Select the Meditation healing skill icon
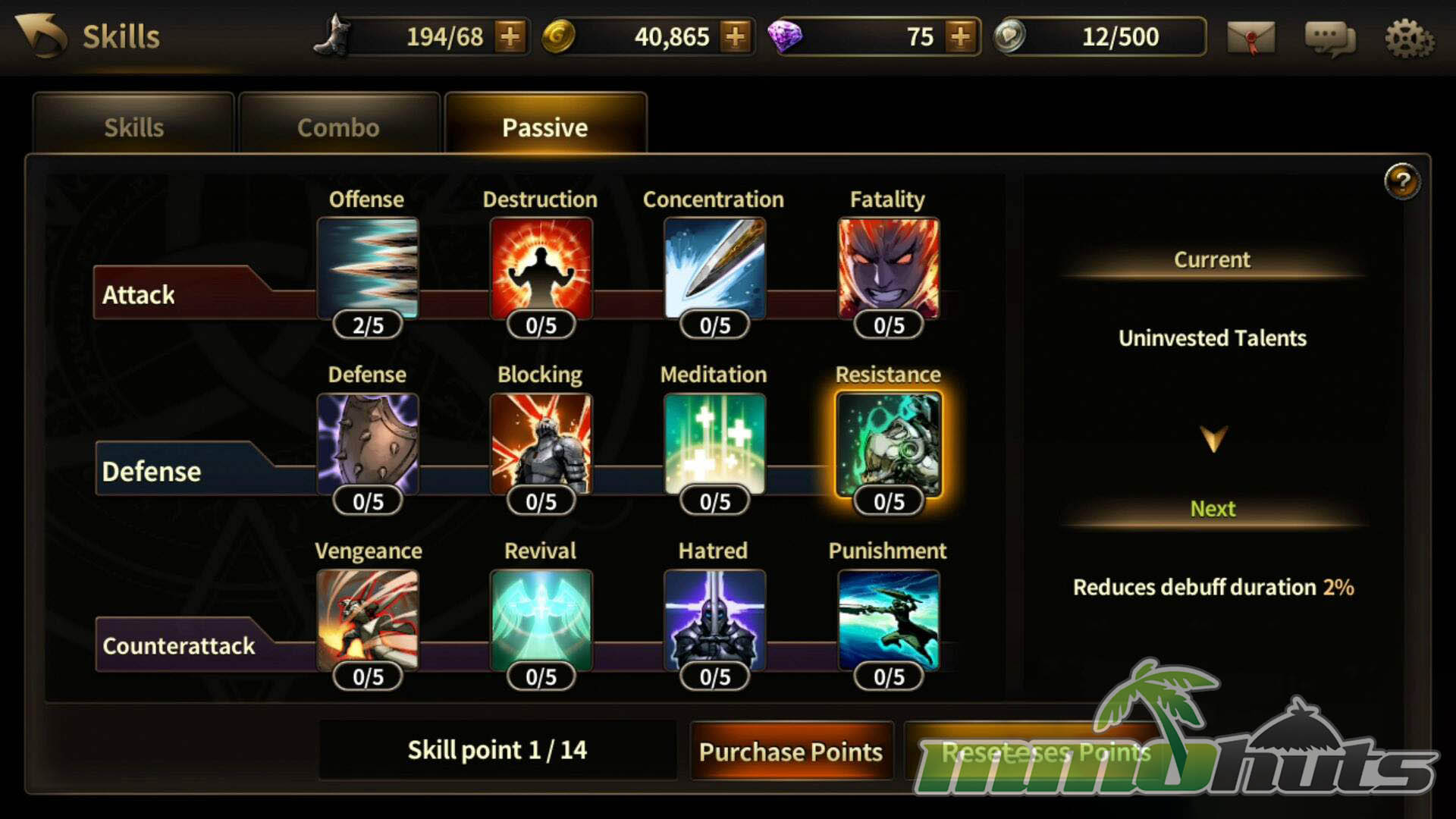 point(715,444)
